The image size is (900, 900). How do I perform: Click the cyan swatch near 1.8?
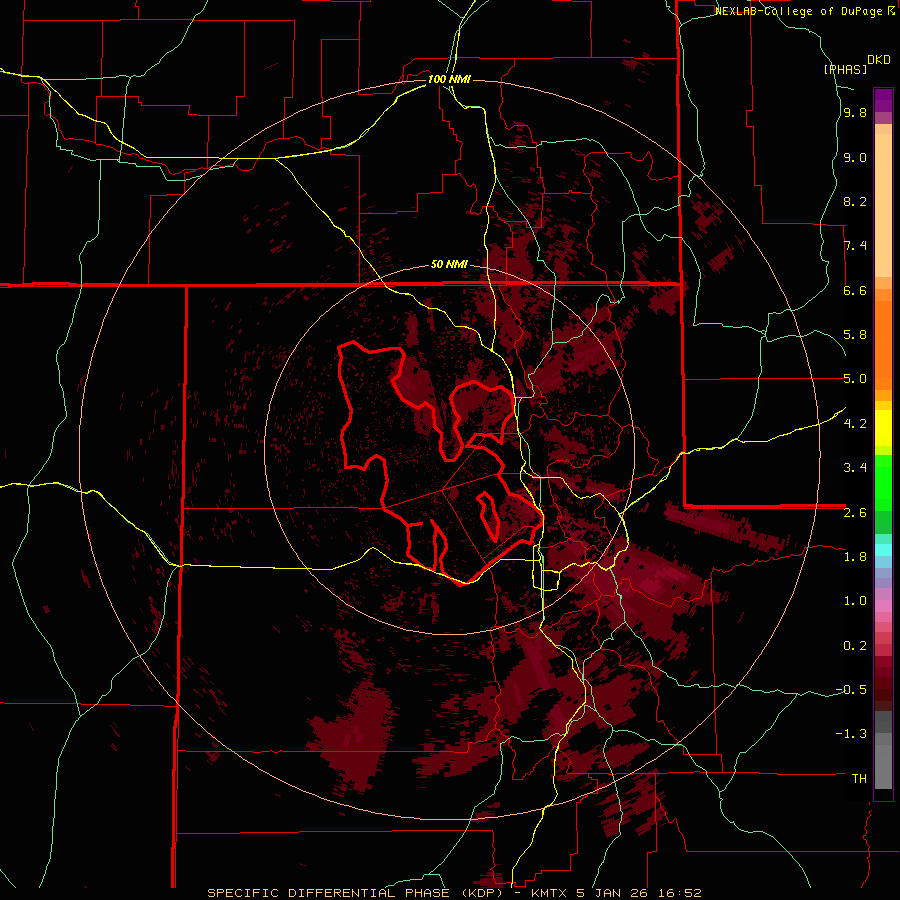[x=883, y=550]
